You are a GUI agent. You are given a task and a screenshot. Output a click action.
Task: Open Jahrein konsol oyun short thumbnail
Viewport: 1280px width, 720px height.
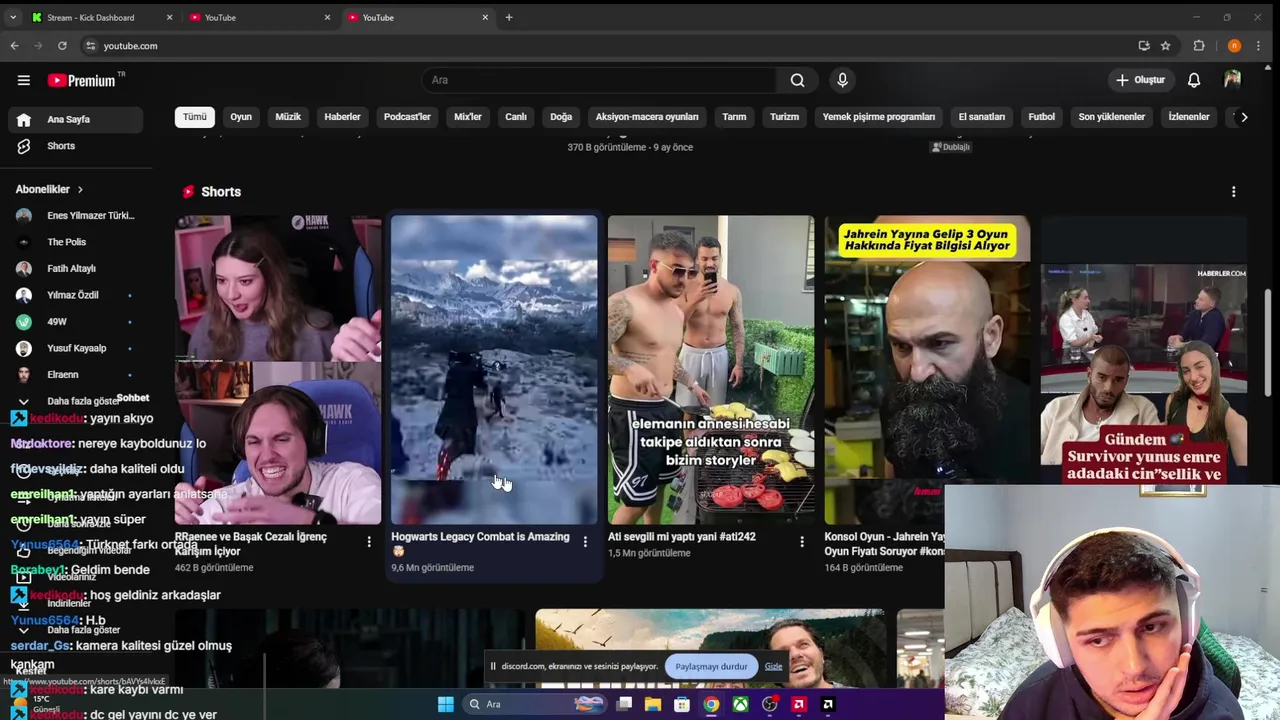coord(927,370)
